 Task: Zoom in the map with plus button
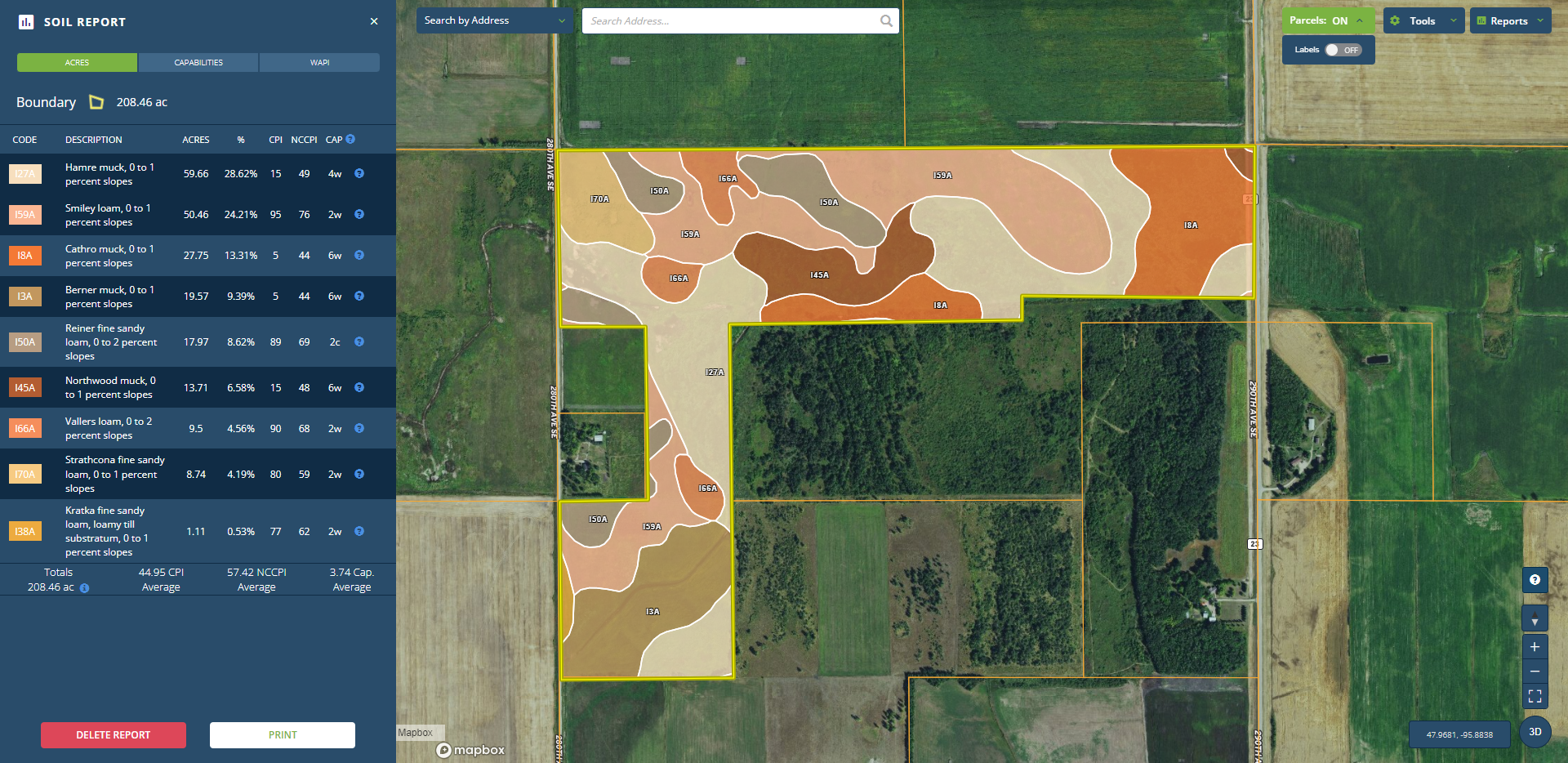[1535, 646]
